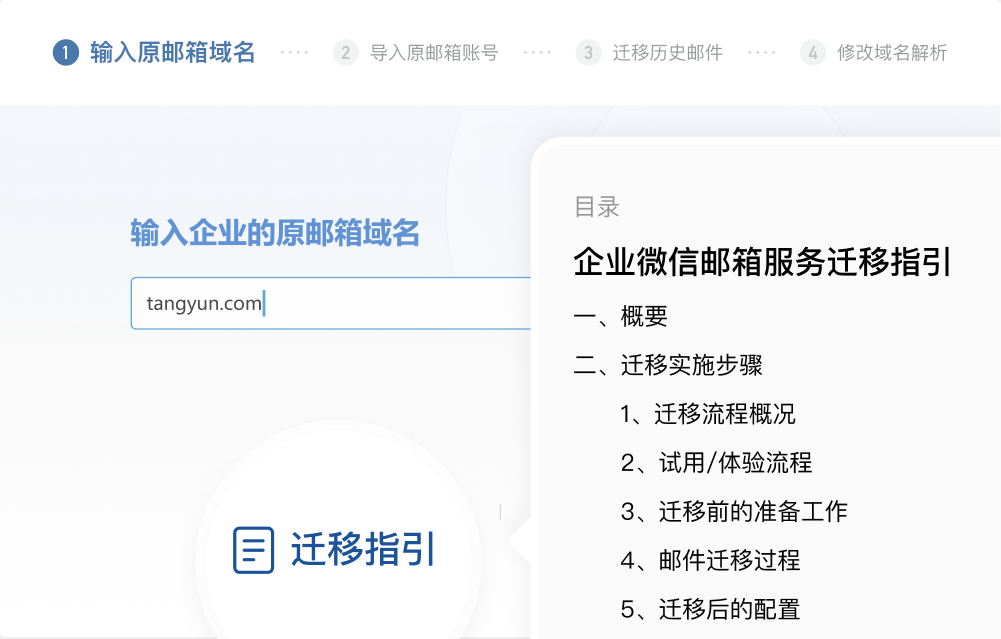Screen dimensions: 1001x639
Task: Open the 迁移指引 guide button
Action: pyautogui.click(x=335, y=550)
